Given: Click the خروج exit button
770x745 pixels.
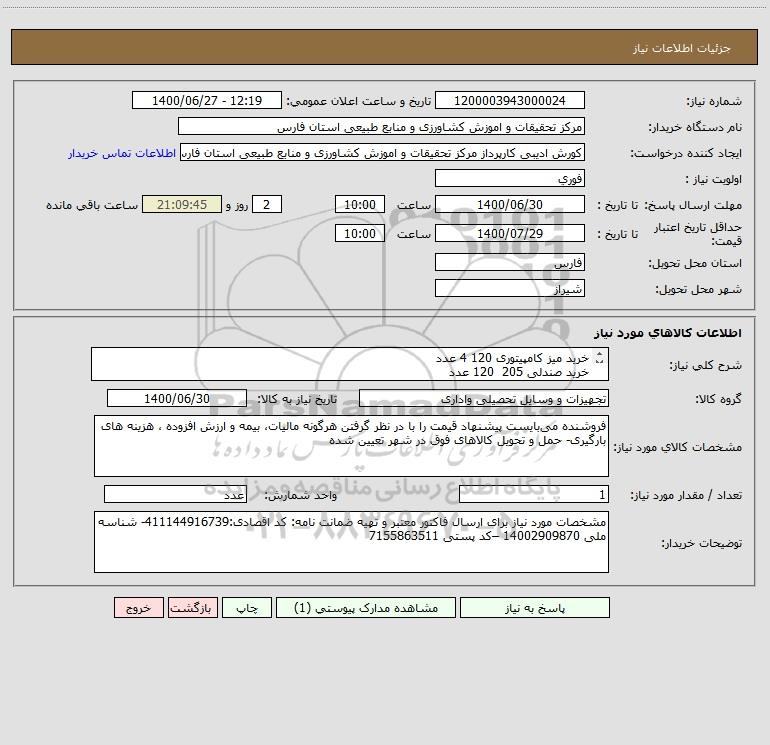Looking at the screenshot, I should click(x=138, y=608).
